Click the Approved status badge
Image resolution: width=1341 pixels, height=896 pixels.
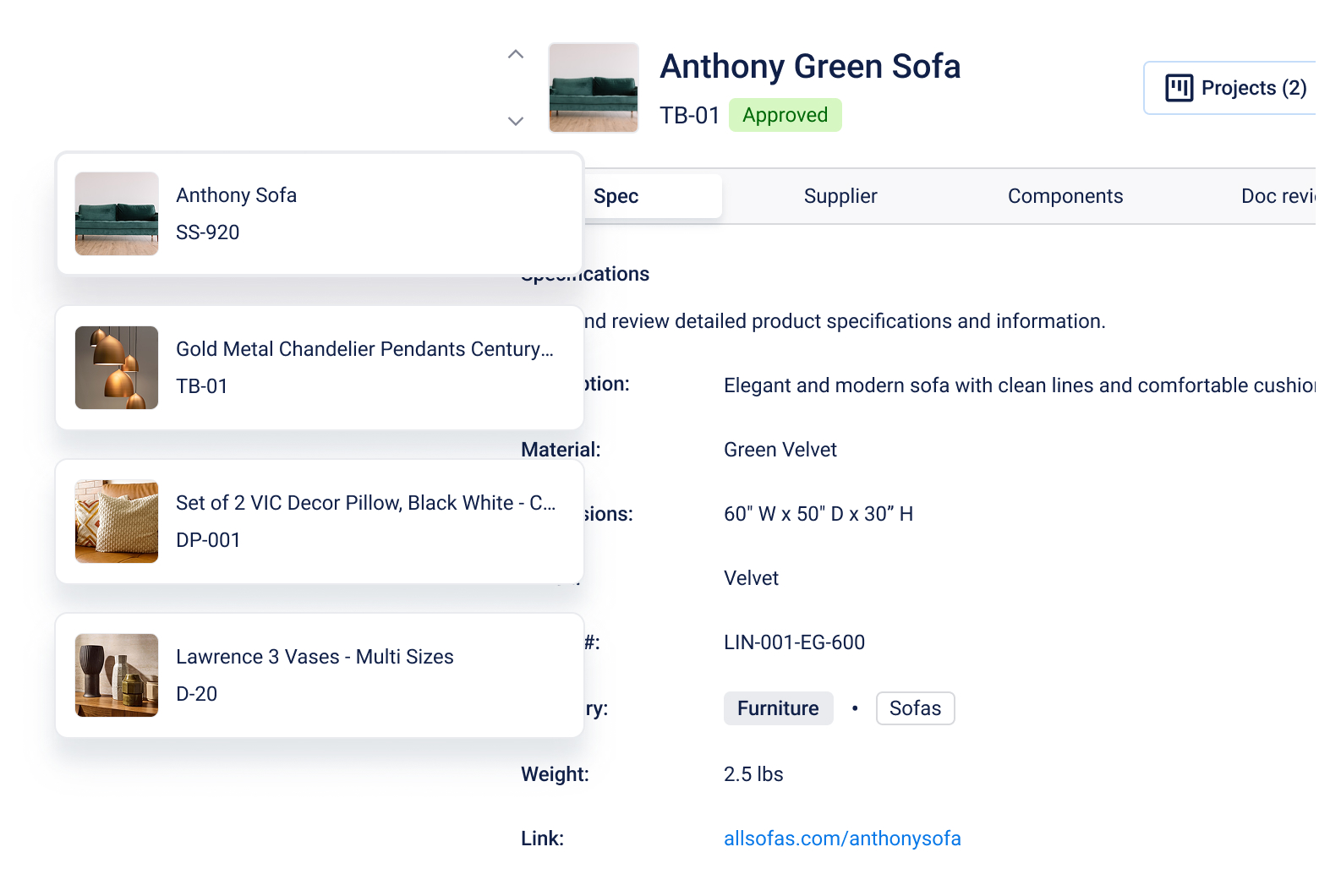click(785, 115)
